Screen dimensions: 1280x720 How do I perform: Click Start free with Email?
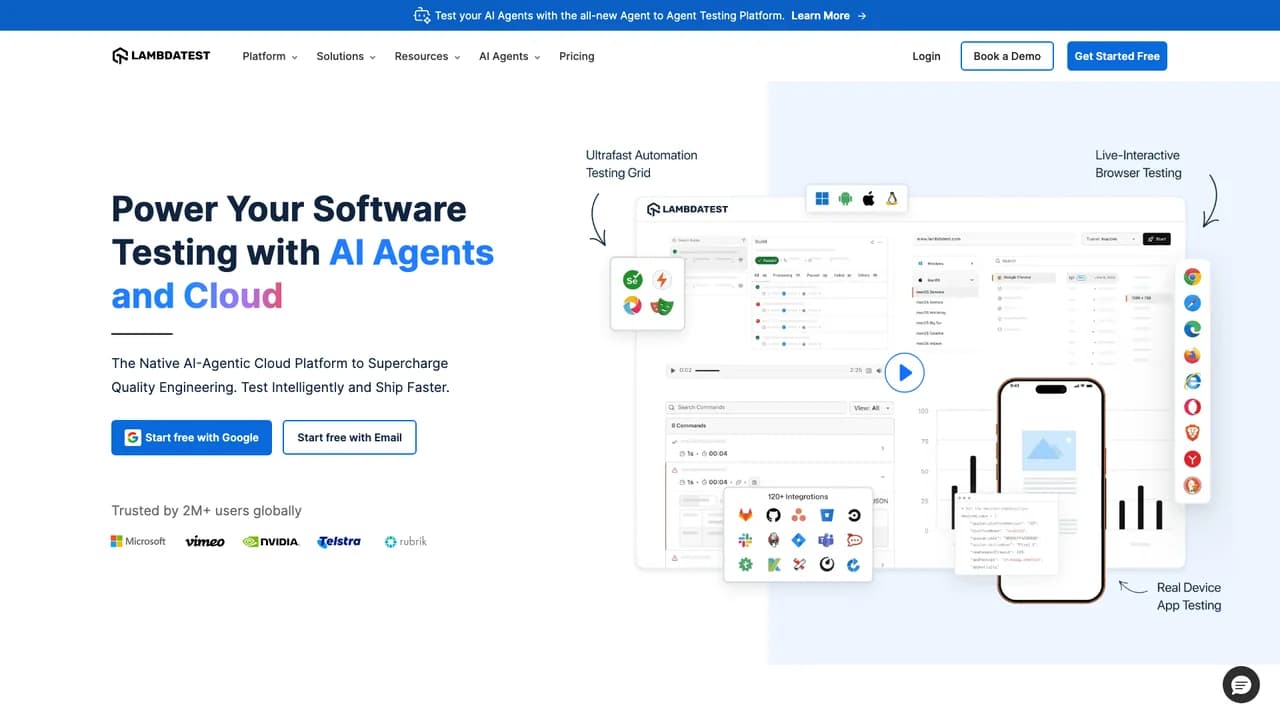pyautogui.click(x=349, y=437)
